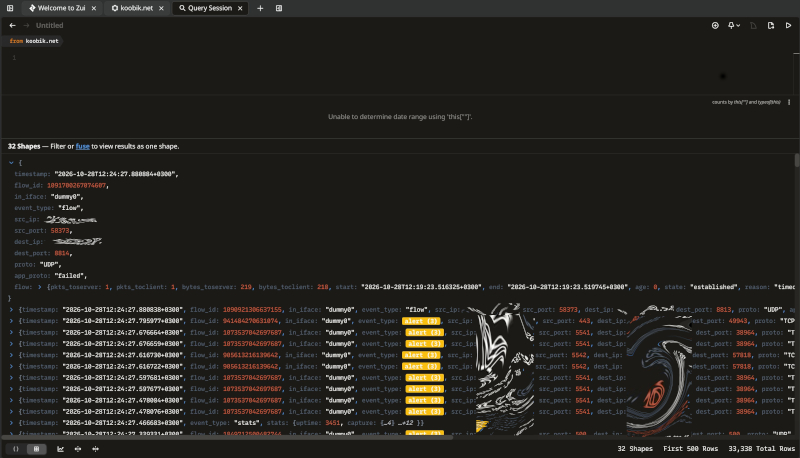This screenshot has height=458, width=800.
Task: Click app_proto value "failed"
Action: tap(71, 276)
